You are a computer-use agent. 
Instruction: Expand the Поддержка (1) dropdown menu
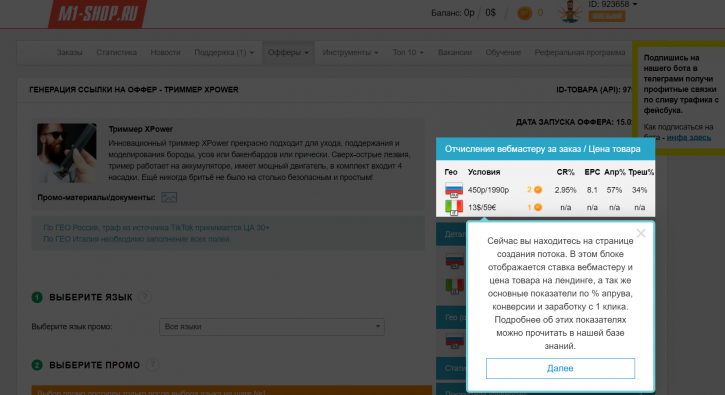(224, 52)
